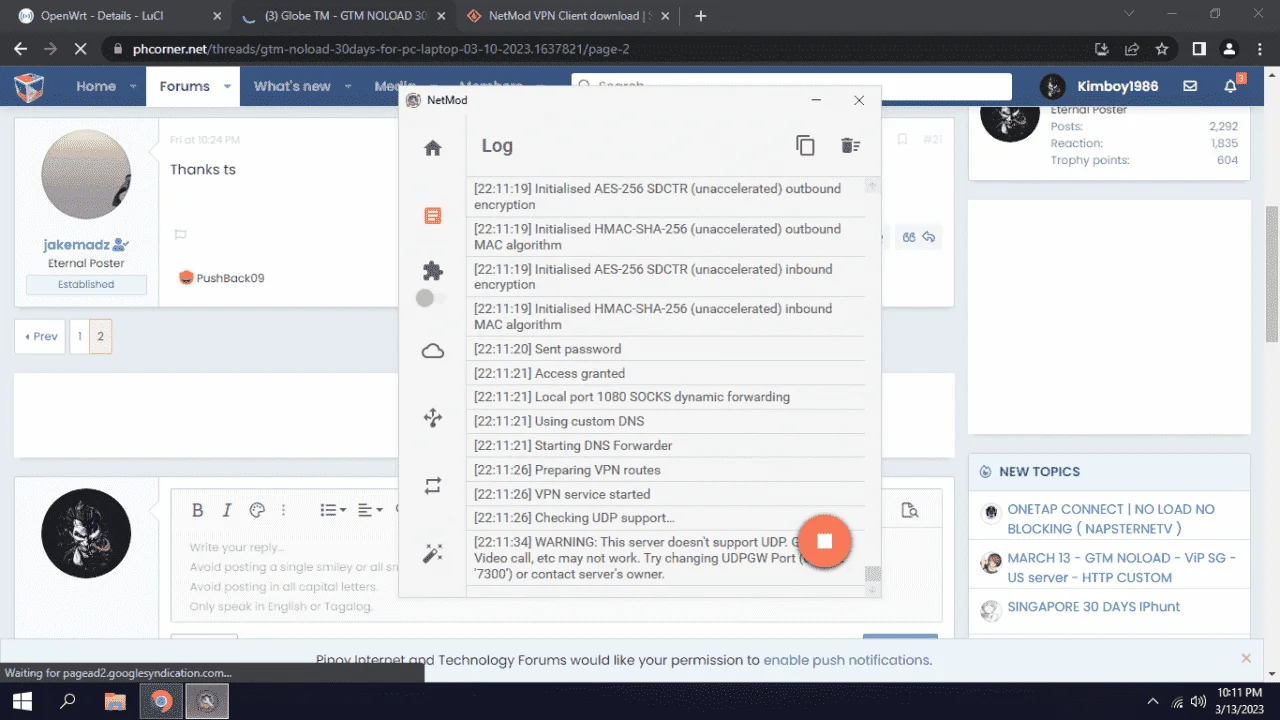
Task: Go to page 1 of thread
Action: 79,336
